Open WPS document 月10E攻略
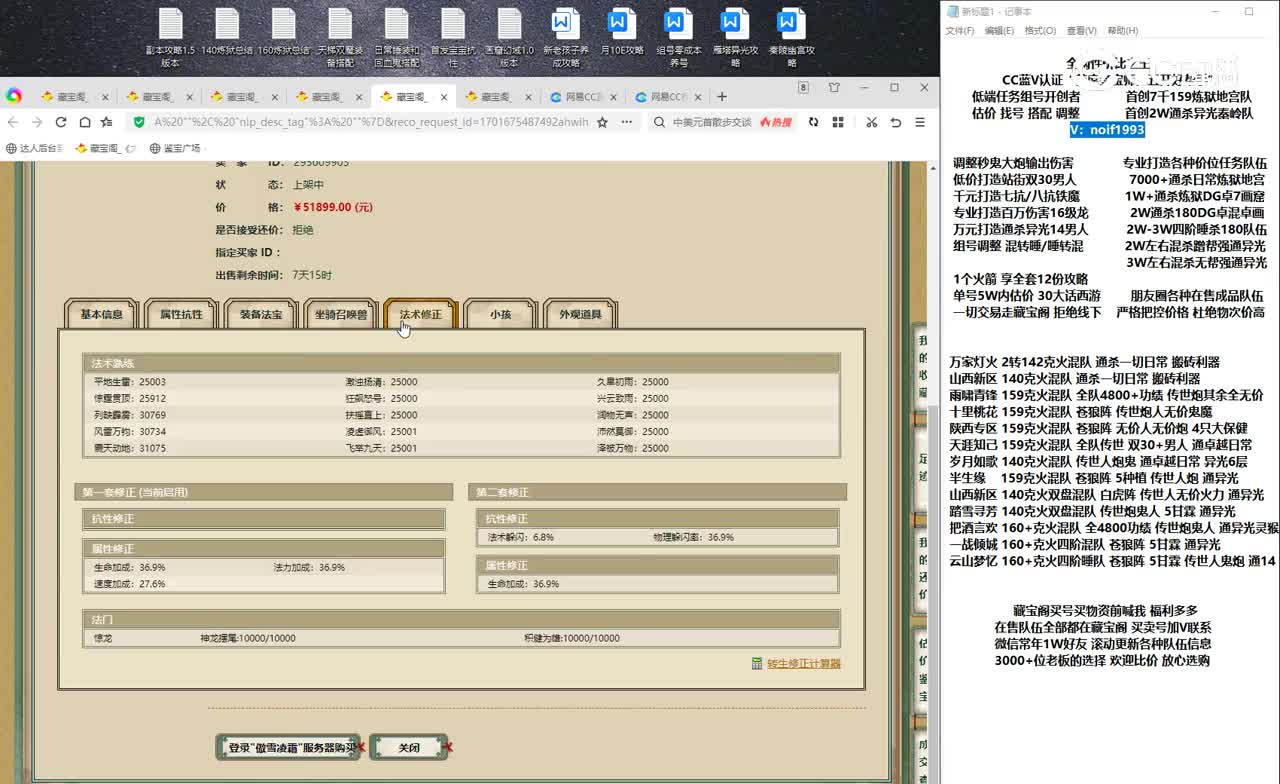The image size is (1280, 784). pyautogui.click(x=622, y=32)
